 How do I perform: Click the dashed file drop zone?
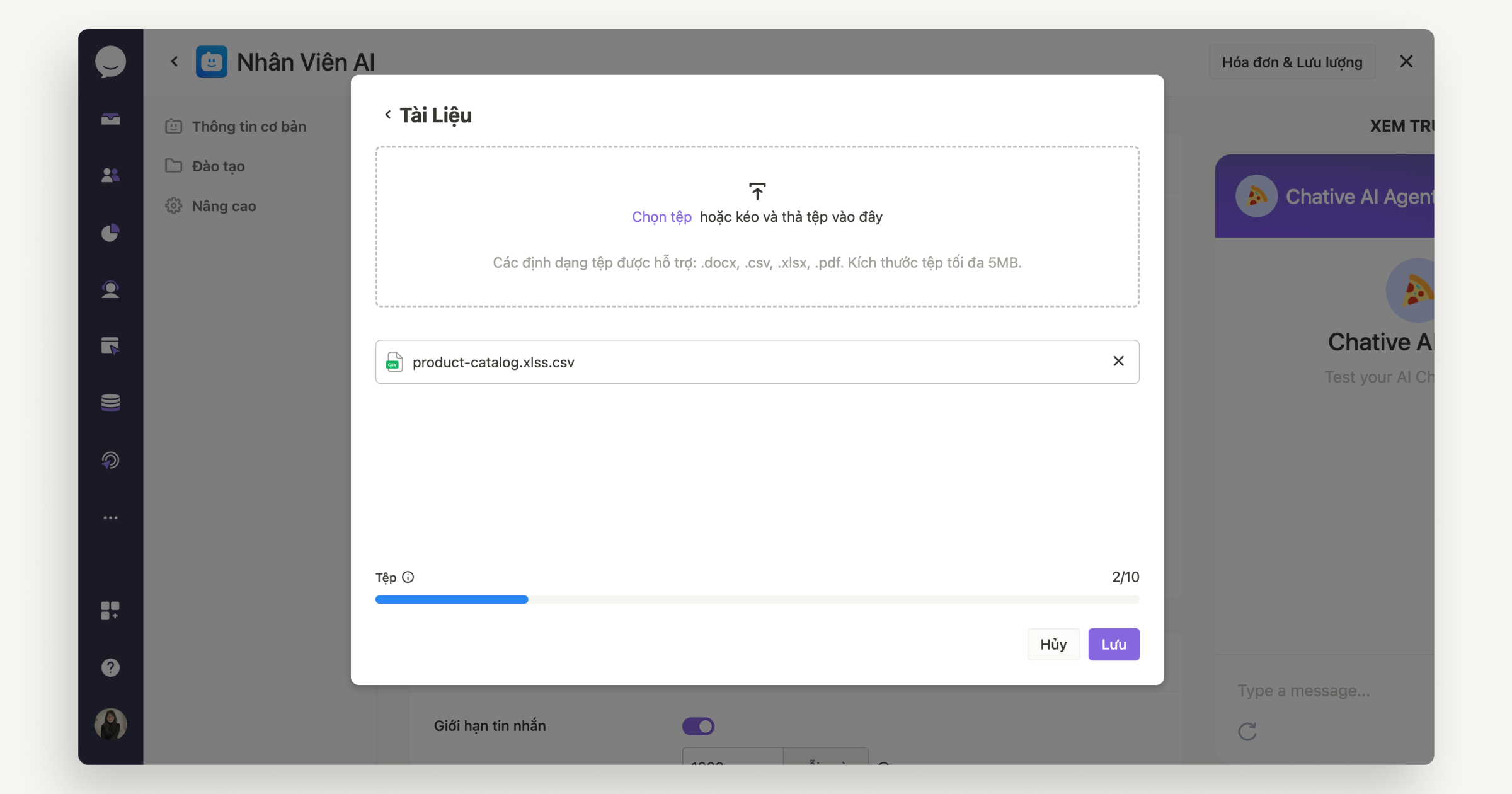757,227
